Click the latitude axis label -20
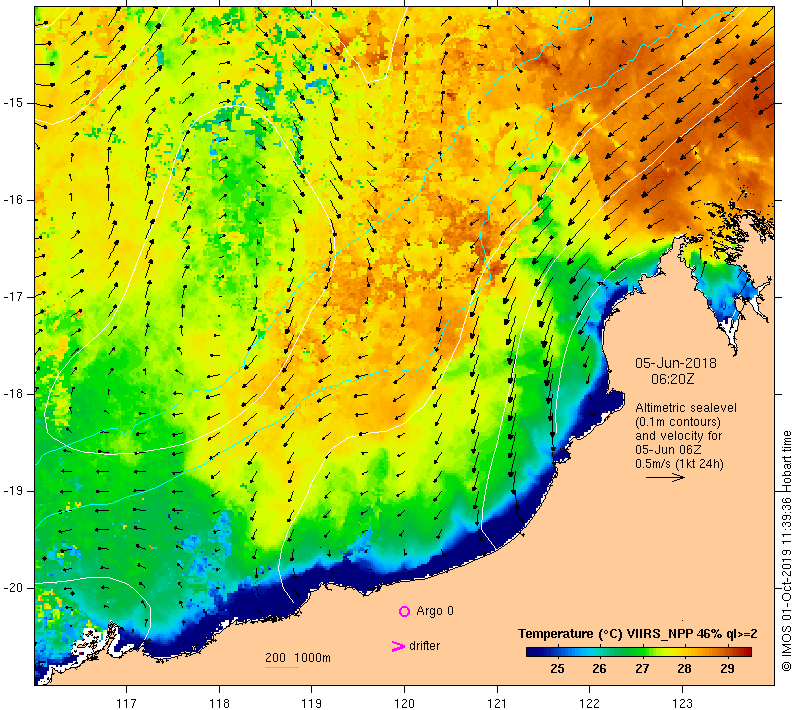The width and height of the screenshot is (800, 710). 12,588
